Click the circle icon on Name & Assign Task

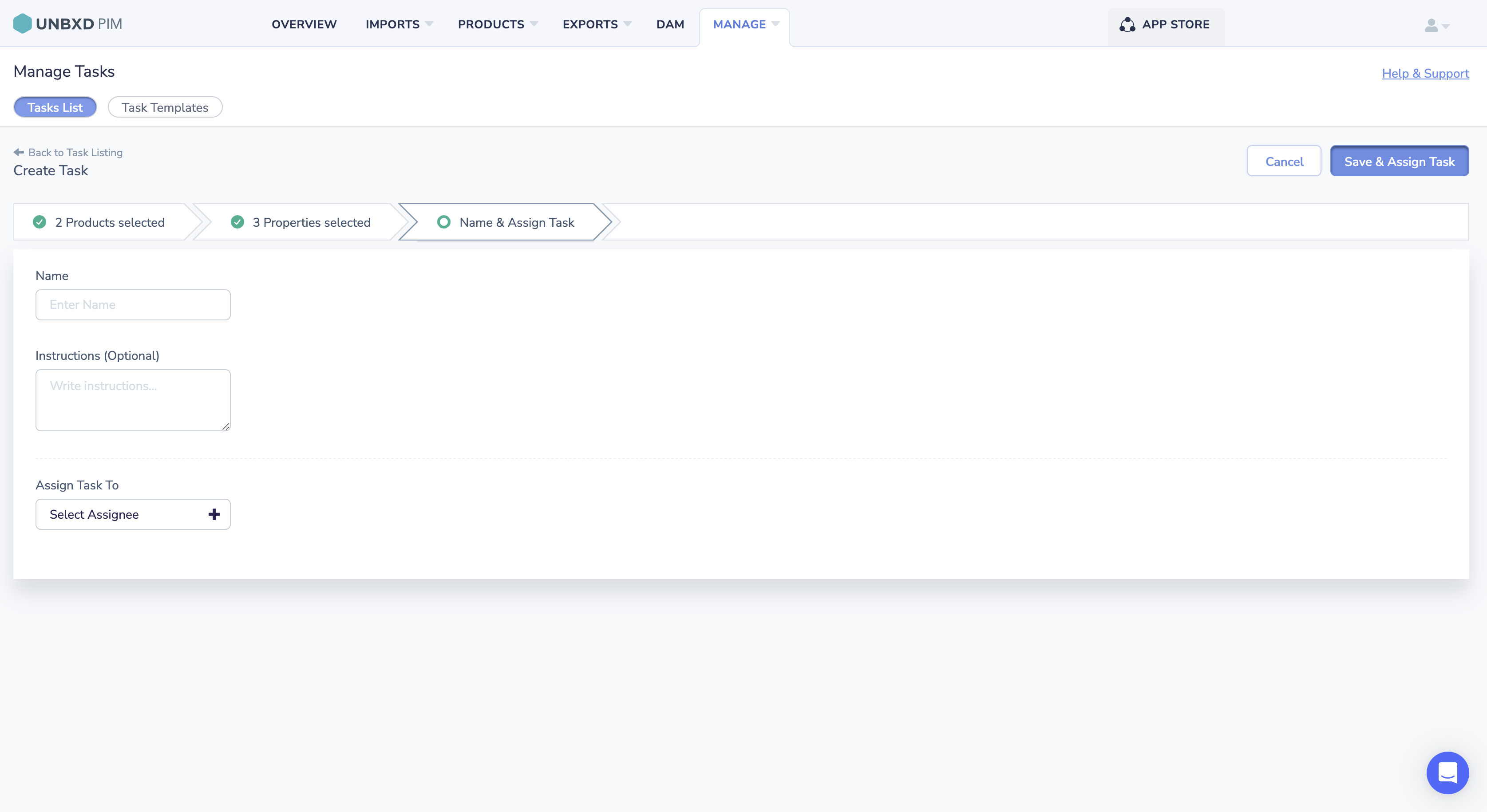click(443, 222)
